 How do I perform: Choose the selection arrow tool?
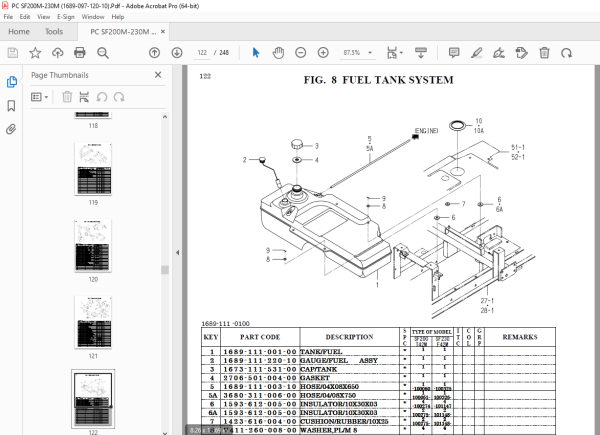point(256,53)
